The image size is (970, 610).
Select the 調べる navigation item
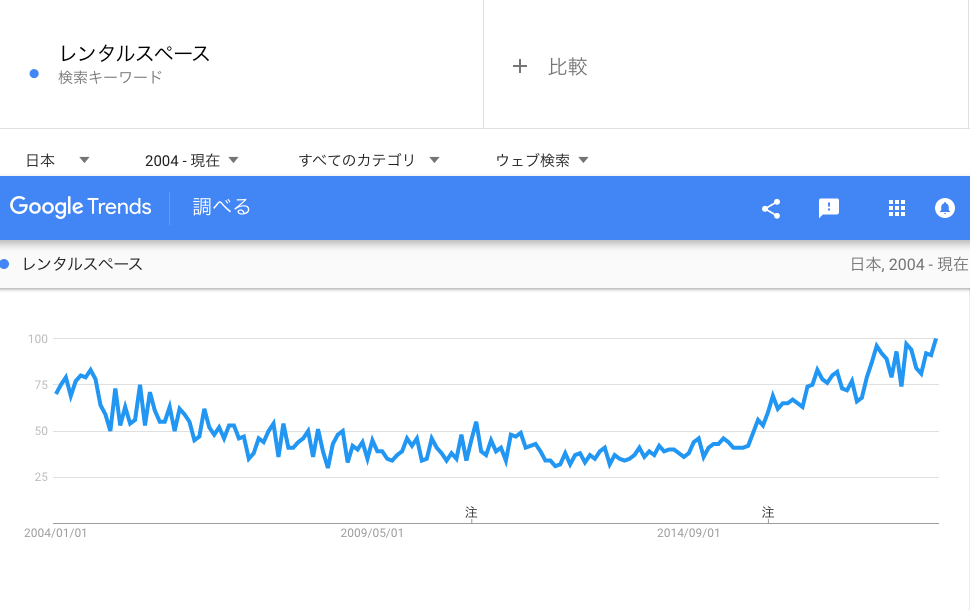pyautogui.click(x=222, y=207)
